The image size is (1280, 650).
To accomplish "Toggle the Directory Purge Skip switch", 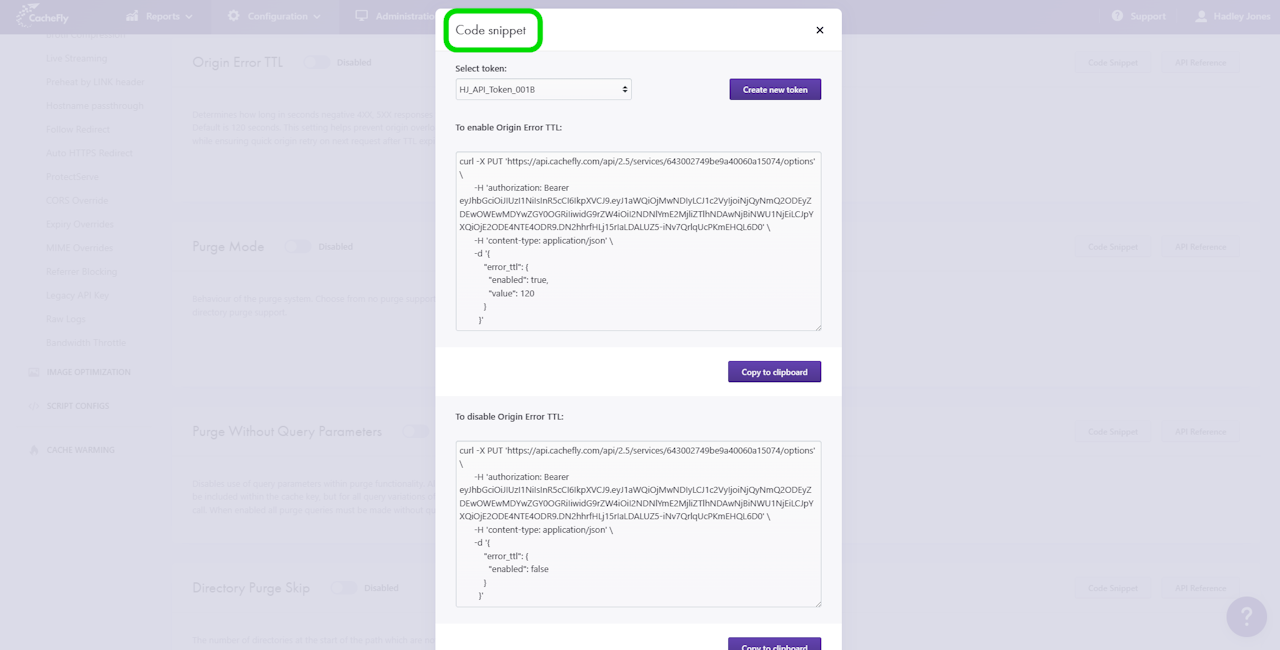I will (344, 588).
